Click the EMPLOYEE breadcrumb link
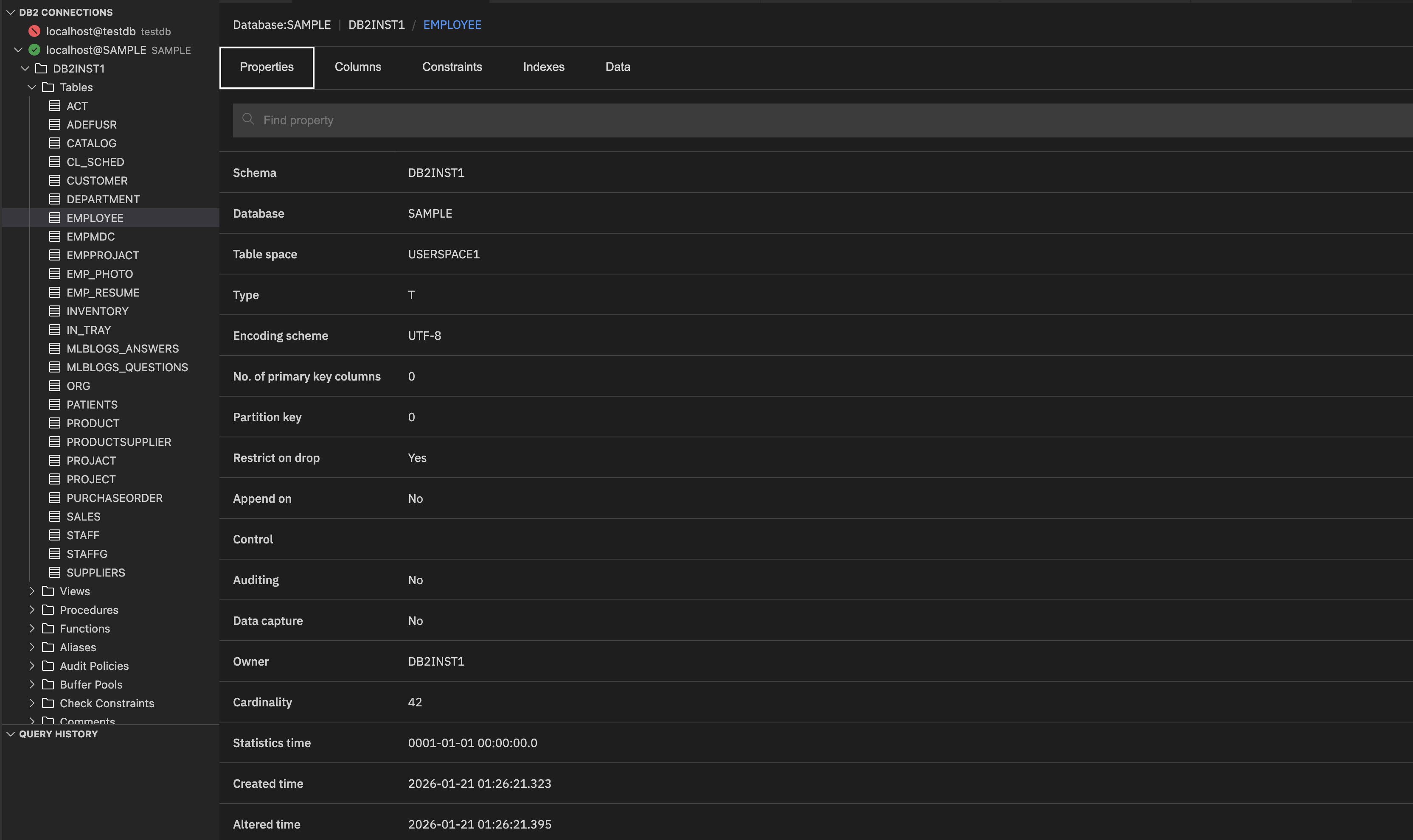The image size is (1413, 840). [x=452, y=24]
